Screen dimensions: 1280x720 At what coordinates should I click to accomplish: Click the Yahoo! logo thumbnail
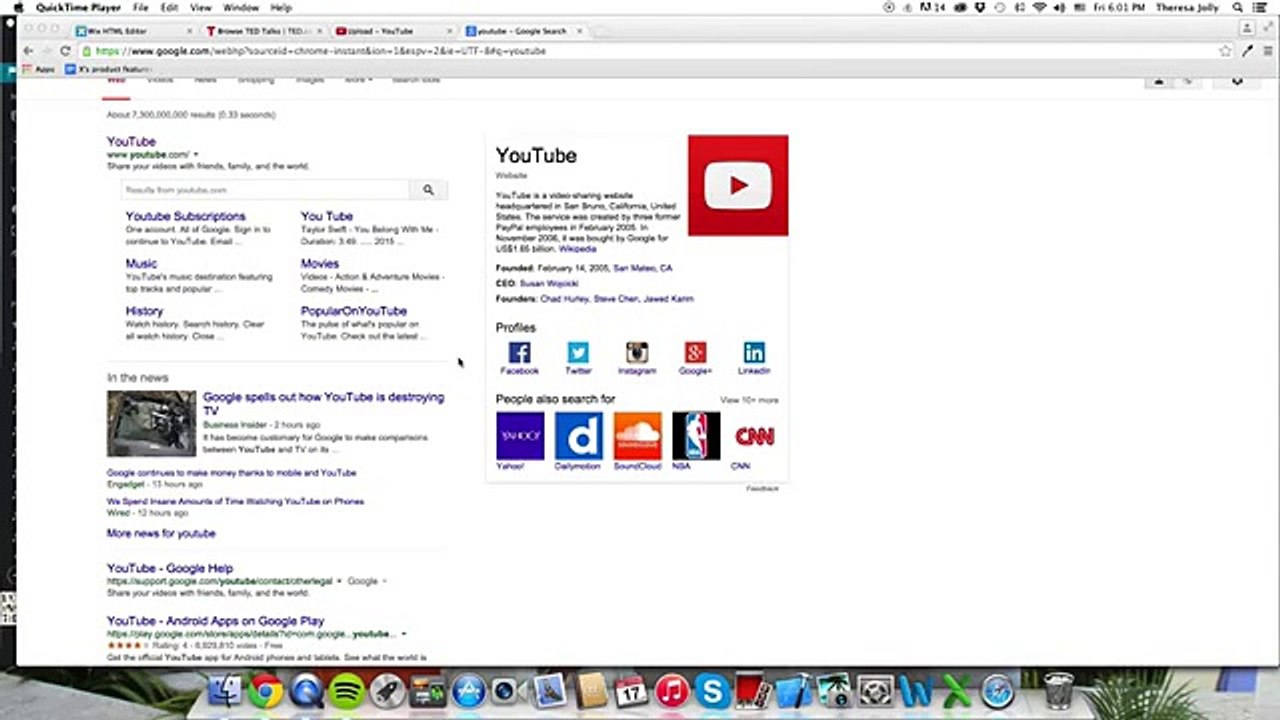click(x=520, y=436)
